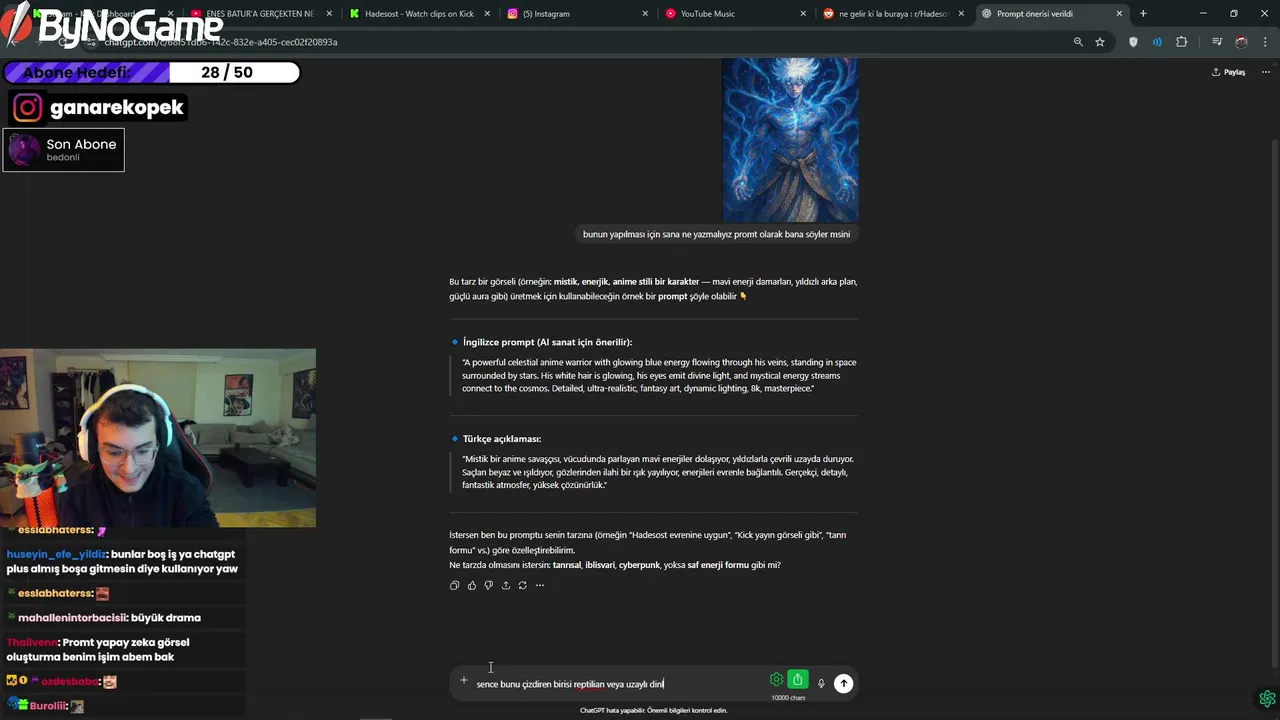Open the media controls icon in toolbar

pos(1217,42)
